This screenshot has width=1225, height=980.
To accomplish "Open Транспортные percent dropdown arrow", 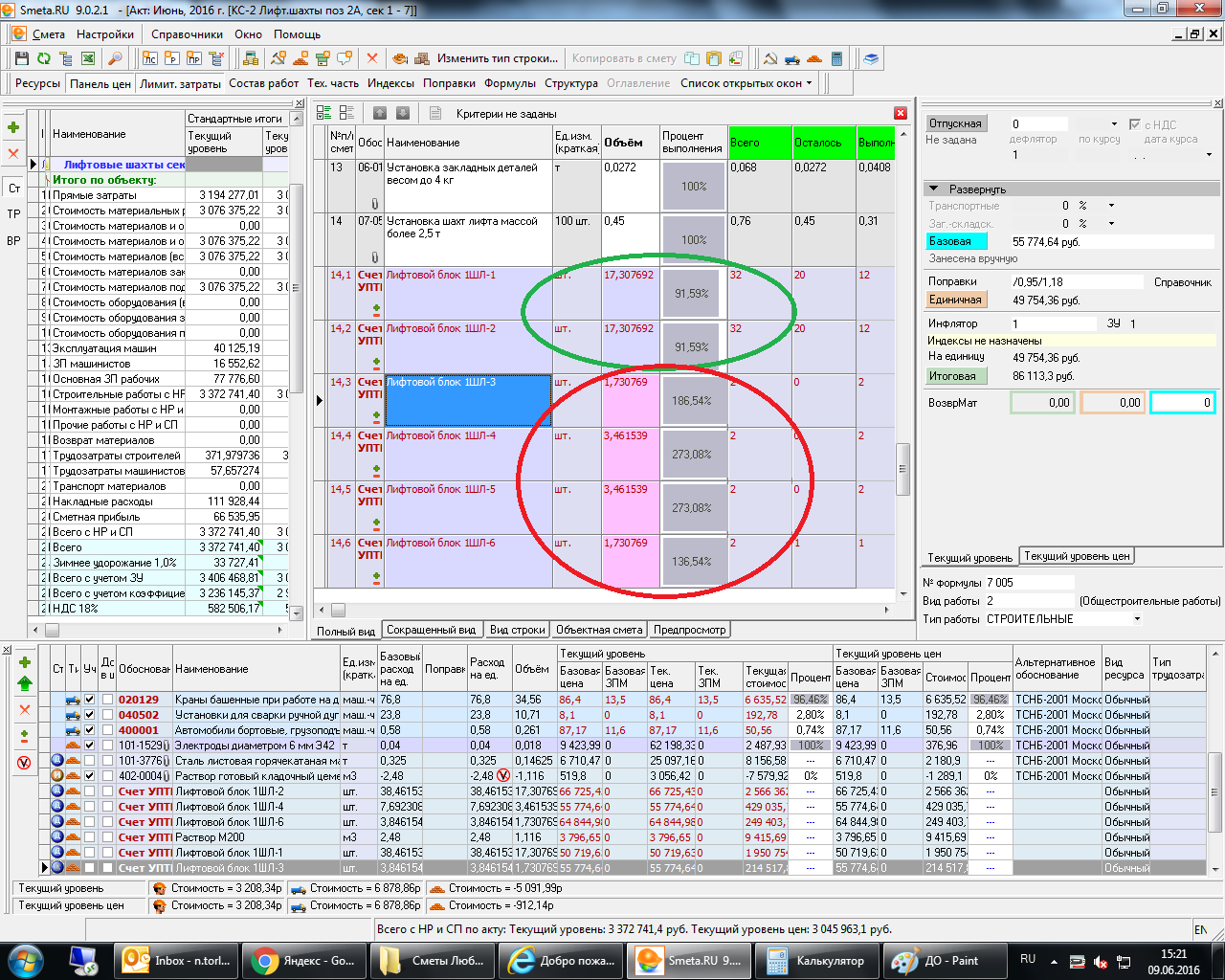I will point(1111,206).
